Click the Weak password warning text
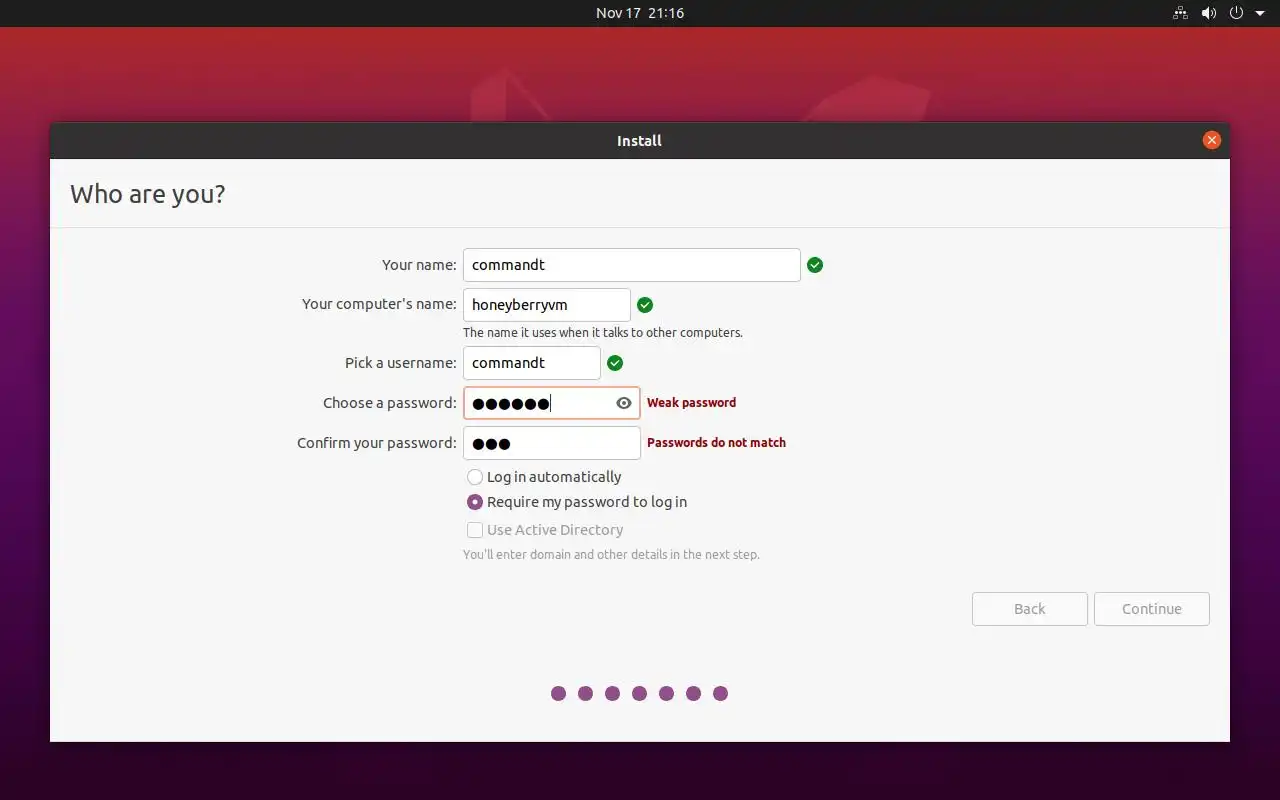The width and height of the screenshot is (1280, 800). pyautogui.click(x=691, y=403)
